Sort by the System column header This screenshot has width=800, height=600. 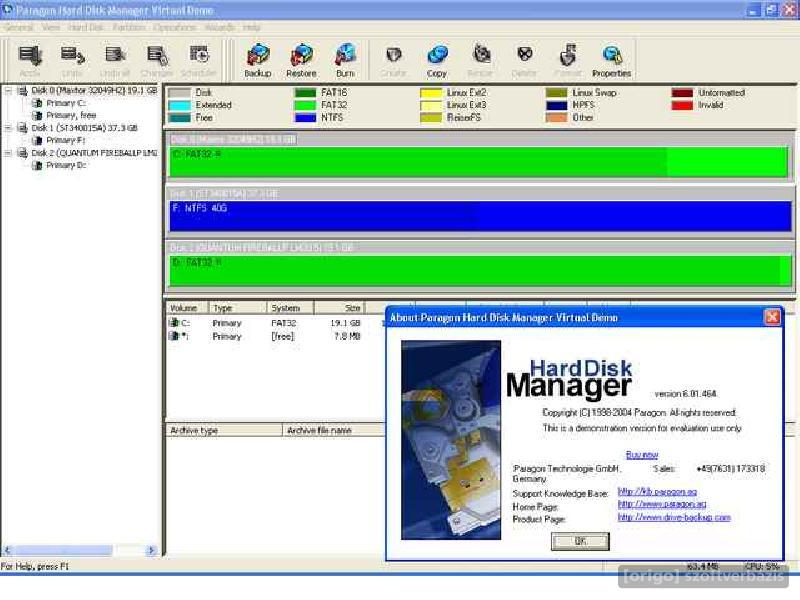pos(290,308)
